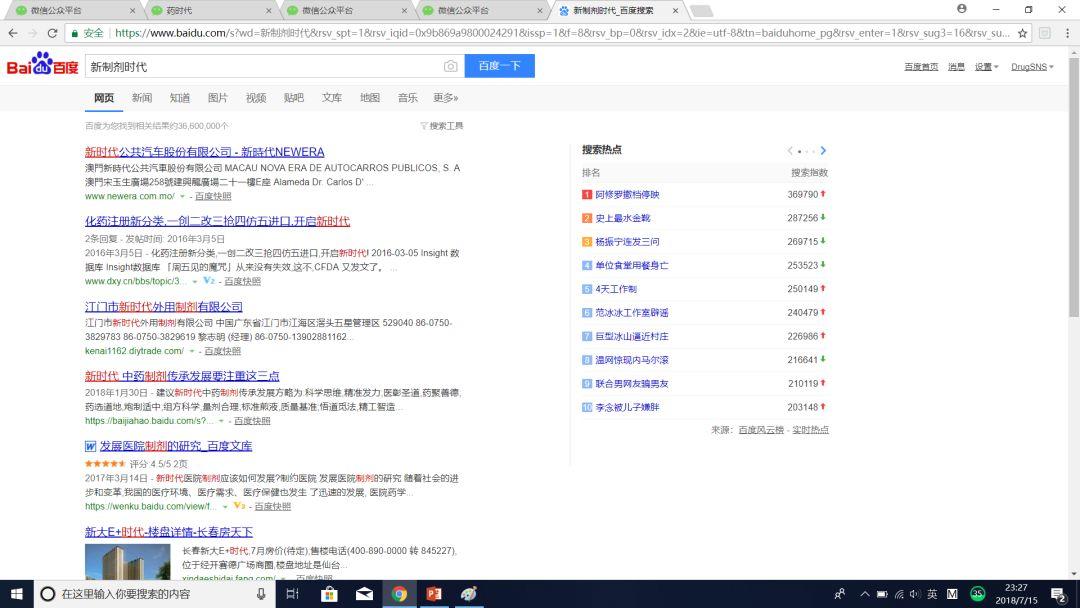Open the 江门市新时代外用制剂有限公司 result
This screenshot has width=1080, height=608.
[164, 307]
